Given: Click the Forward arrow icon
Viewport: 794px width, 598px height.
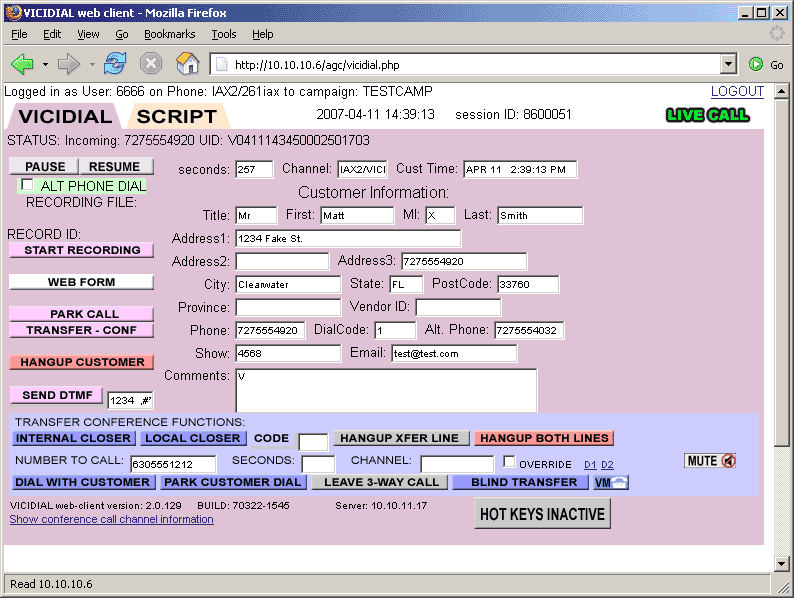Looking at the screenshot, I should (69, 64).
